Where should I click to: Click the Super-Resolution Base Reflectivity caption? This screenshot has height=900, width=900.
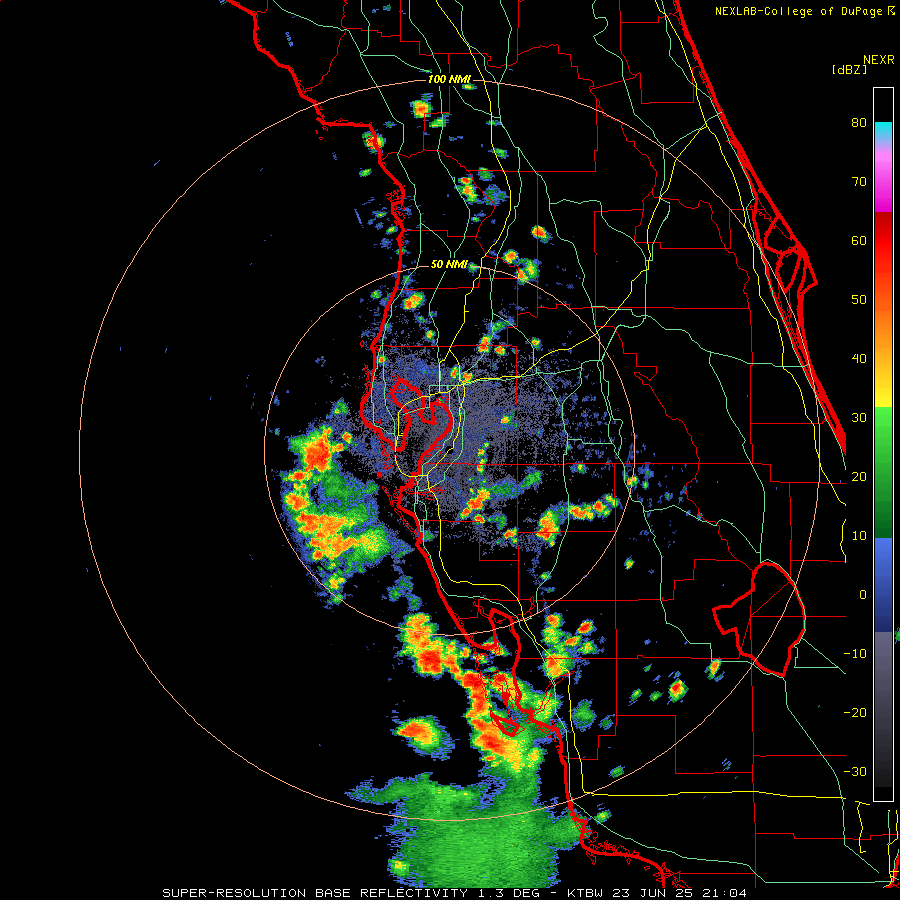pyautogui.click(x=455, y=893)
